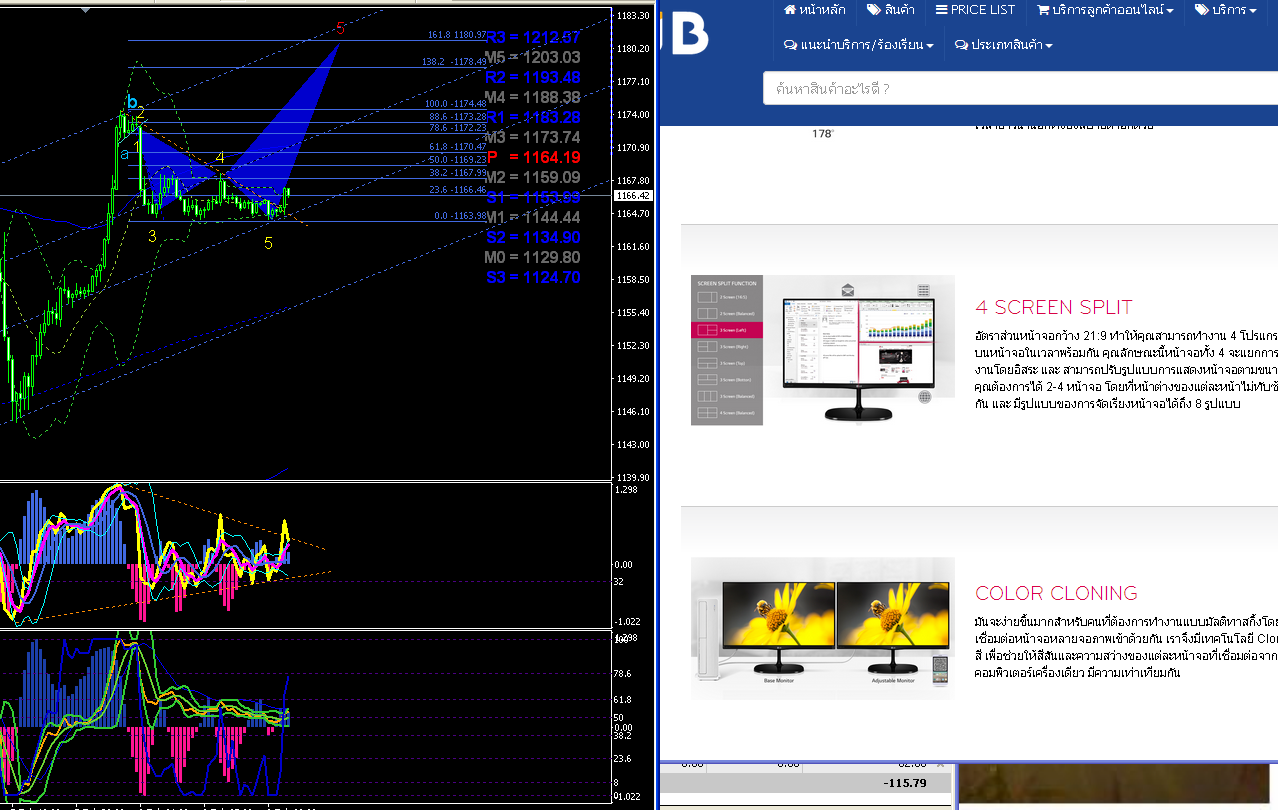The image size is (1278, 810).
Task: Click the M3 = 1173.74 pivot label
Action: click(x=532, y=137)
